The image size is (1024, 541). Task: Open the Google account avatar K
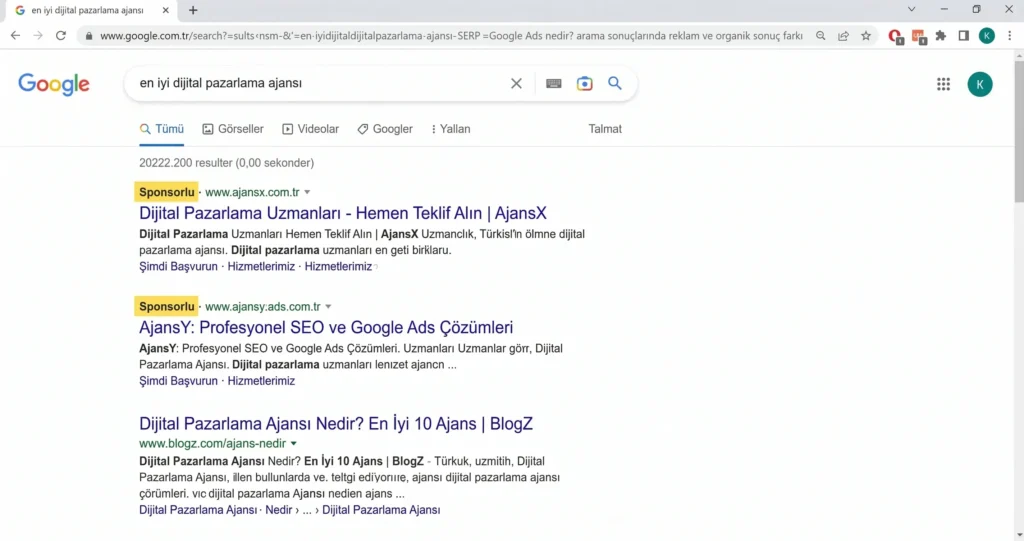[980, 84]
